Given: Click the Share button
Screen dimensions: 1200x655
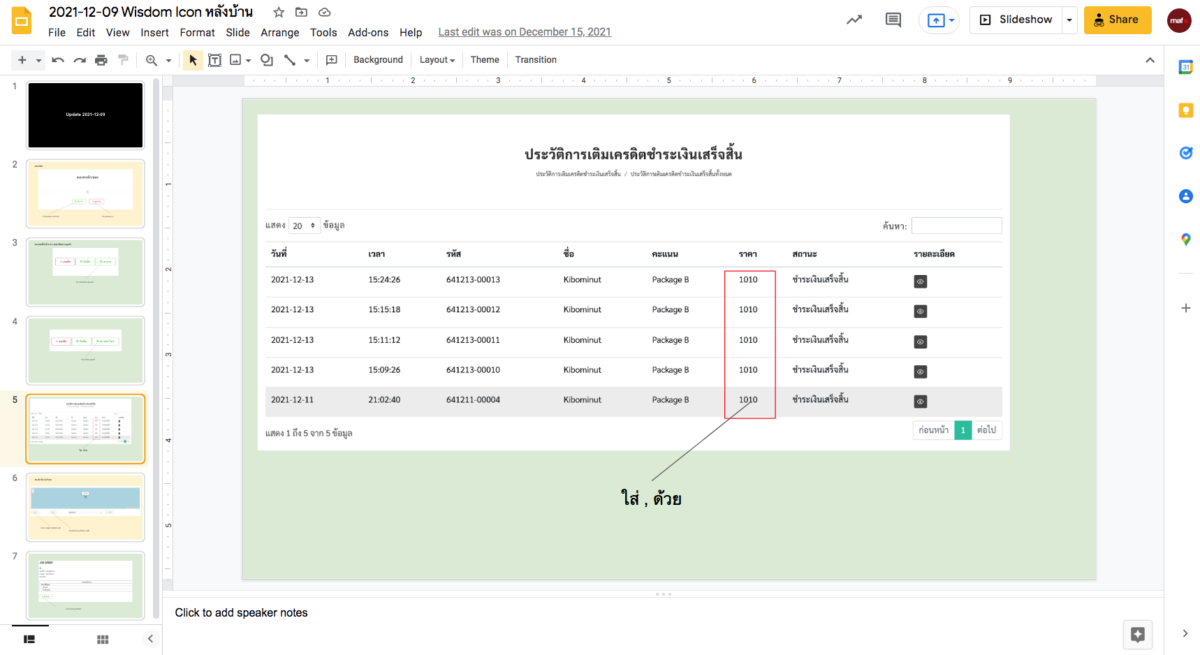Looking at the screenshot, I should point(1117,19).
